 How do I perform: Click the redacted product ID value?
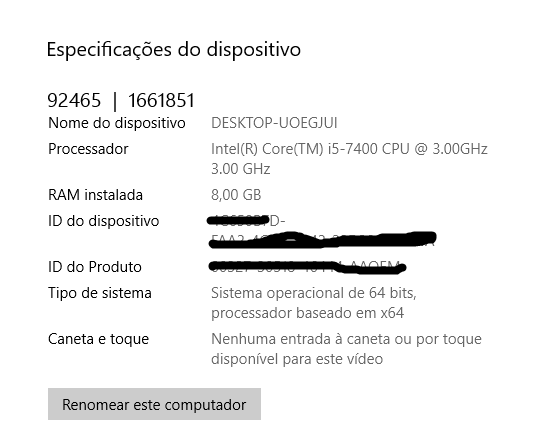[307, 267]
